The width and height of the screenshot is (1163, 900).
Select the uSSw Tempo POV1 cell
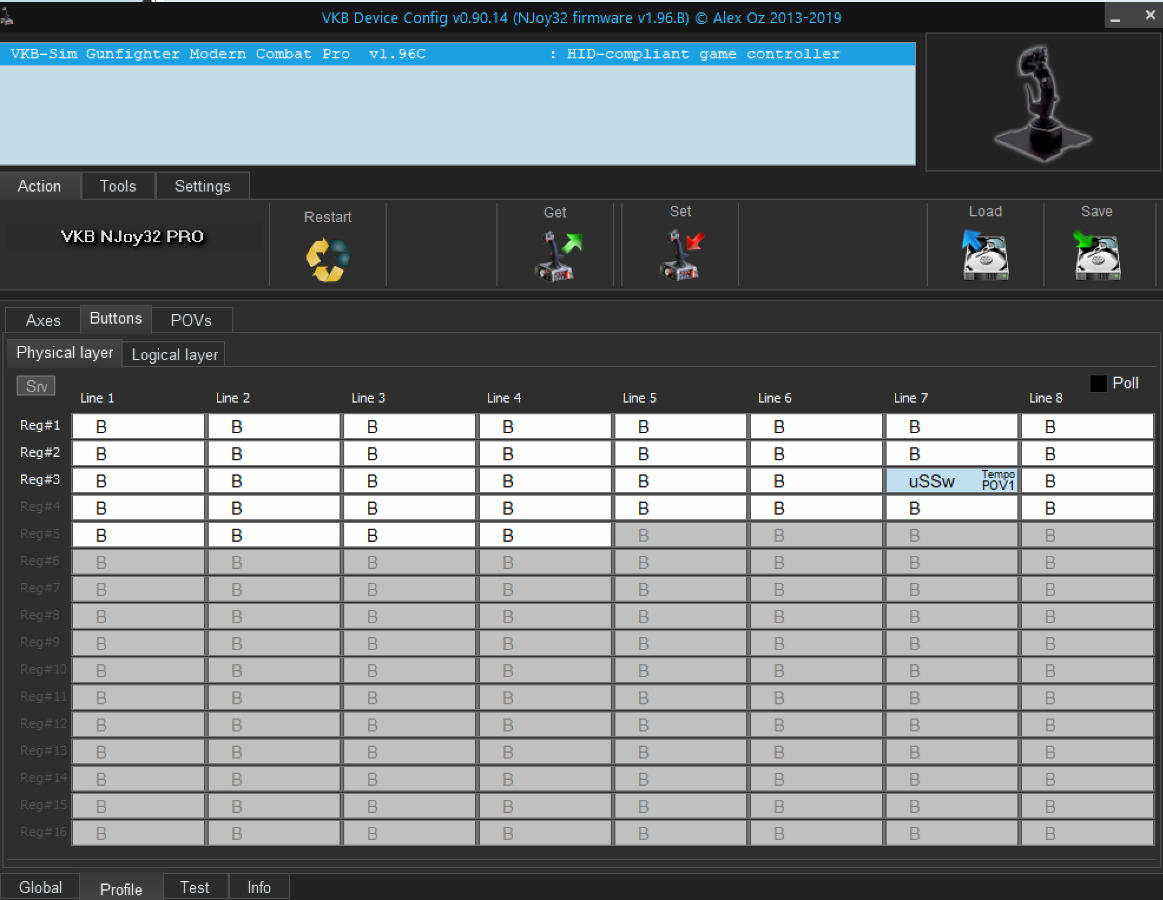pyautogui.click(x=950, y=481)
